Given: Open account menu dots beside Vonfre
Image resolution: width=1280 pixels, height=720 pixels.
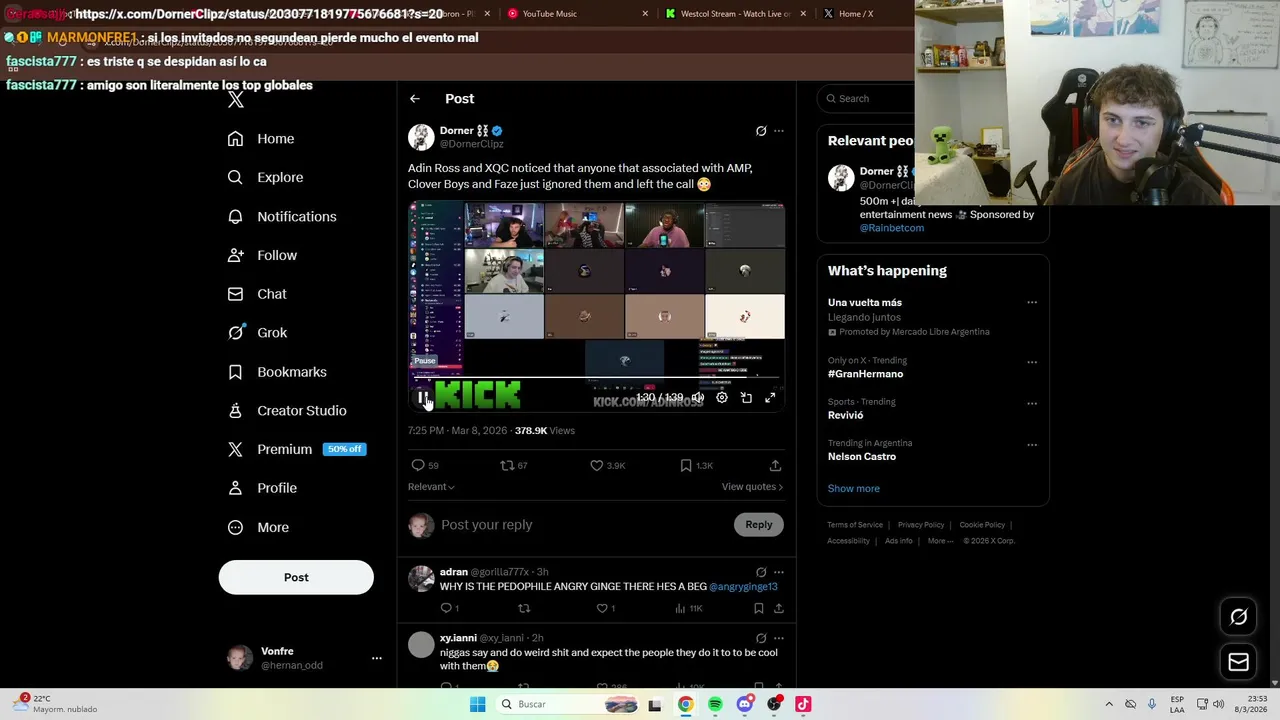Looking at the screenshot, I should pyautogui.click(x=377, y=658).
